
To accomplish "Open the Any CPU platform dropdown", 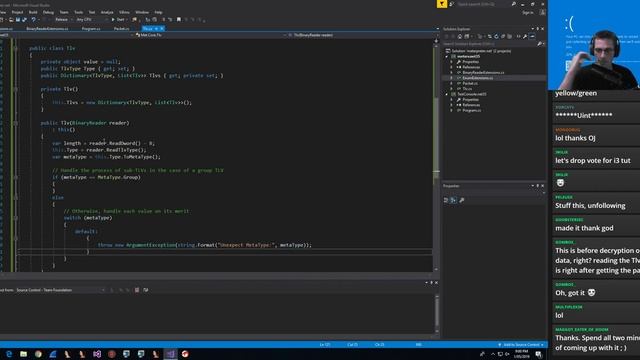I will (92, 20).
